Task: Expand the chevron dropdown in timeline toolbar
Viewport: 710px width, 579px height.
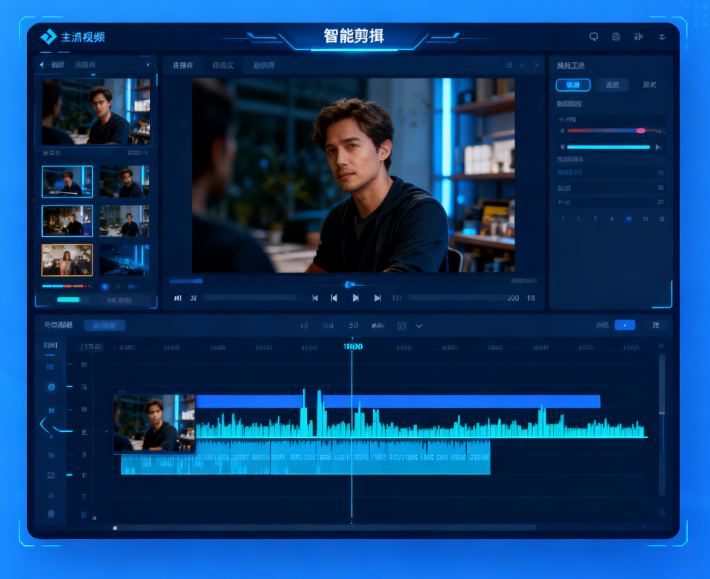Action: (x=419, y=326)
